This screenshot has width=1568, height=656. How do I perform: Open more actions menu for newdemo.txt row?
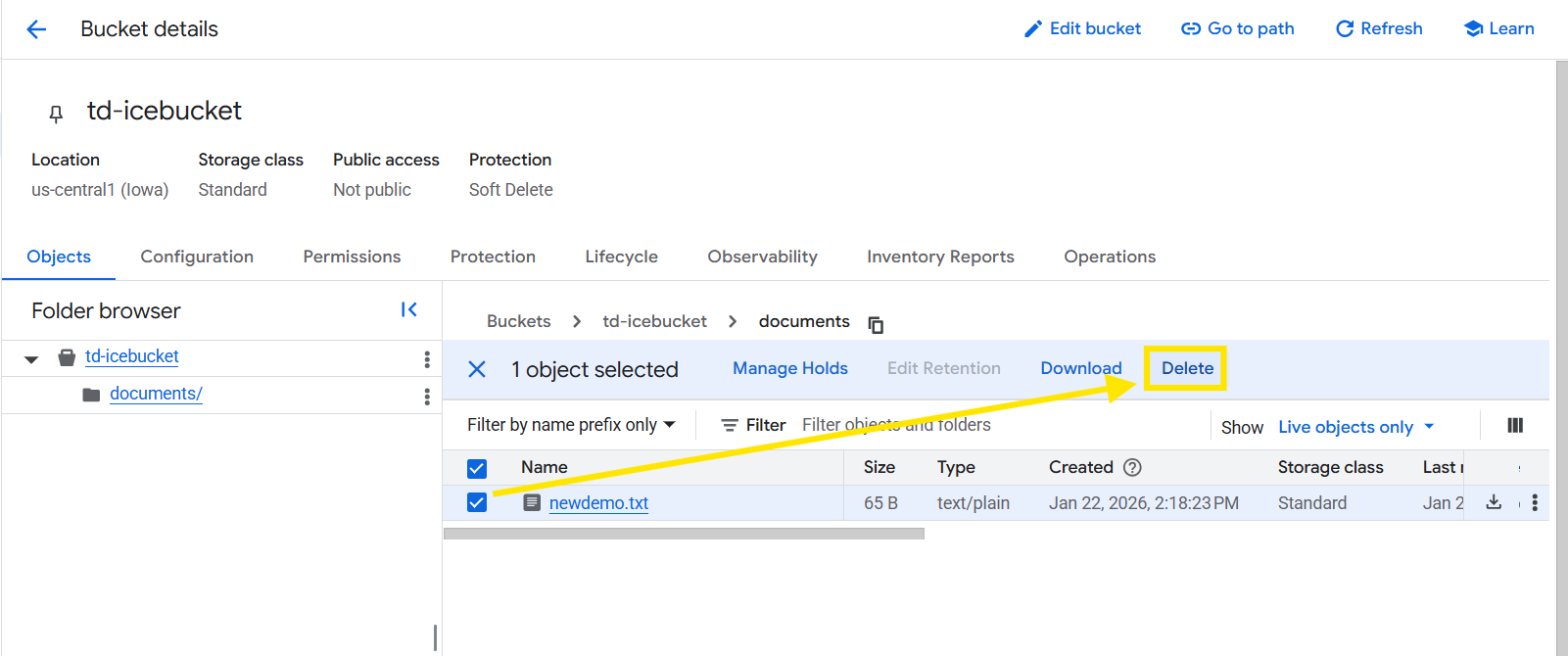(1535, 502)
